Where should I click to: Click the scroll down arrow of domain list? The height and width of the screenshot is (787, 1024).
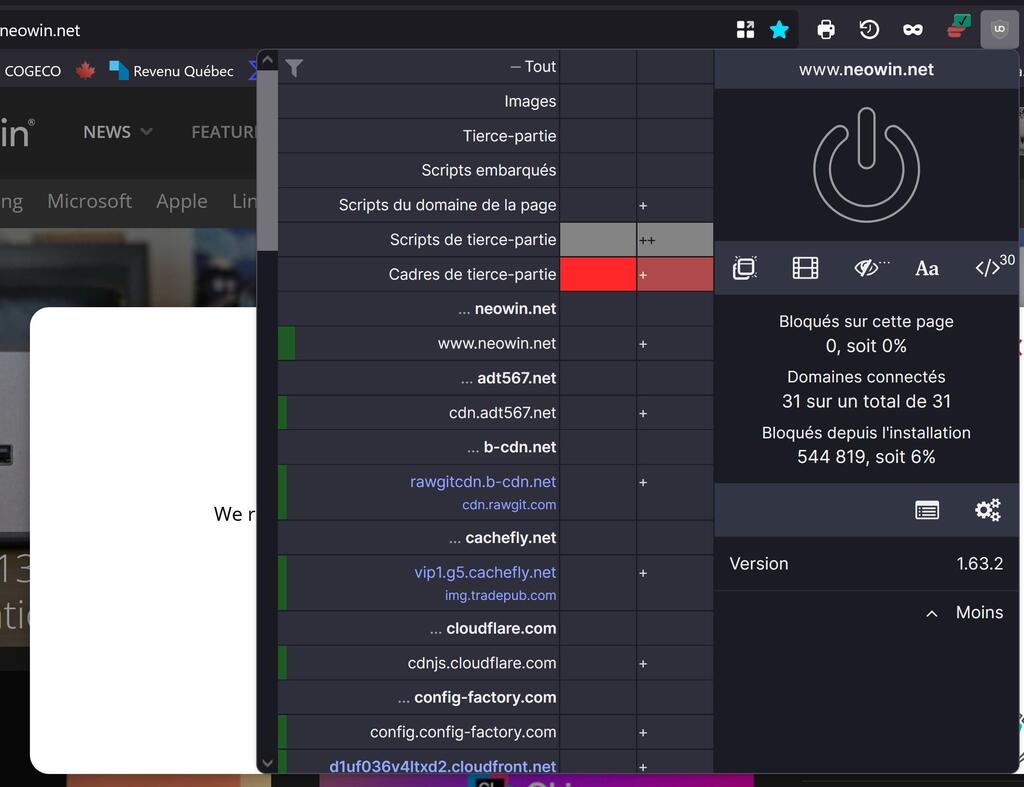point(267,762)
